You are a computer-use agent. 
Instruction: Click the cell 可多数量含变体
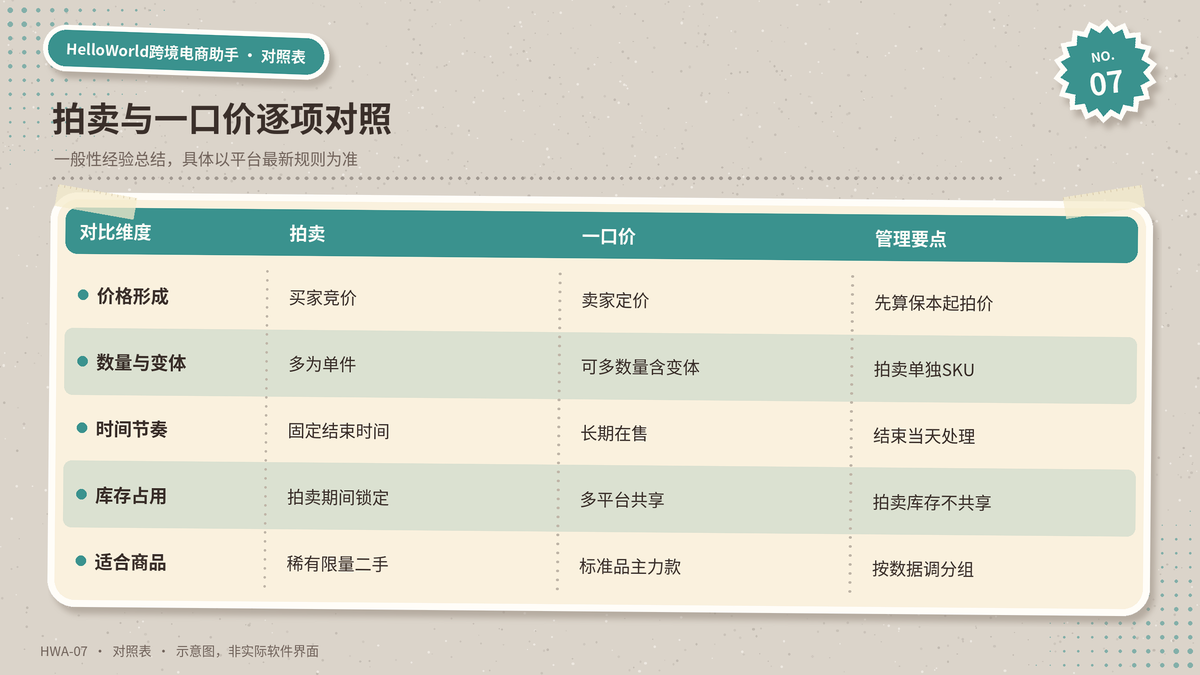pyautogui.click(x=640, y=367)
